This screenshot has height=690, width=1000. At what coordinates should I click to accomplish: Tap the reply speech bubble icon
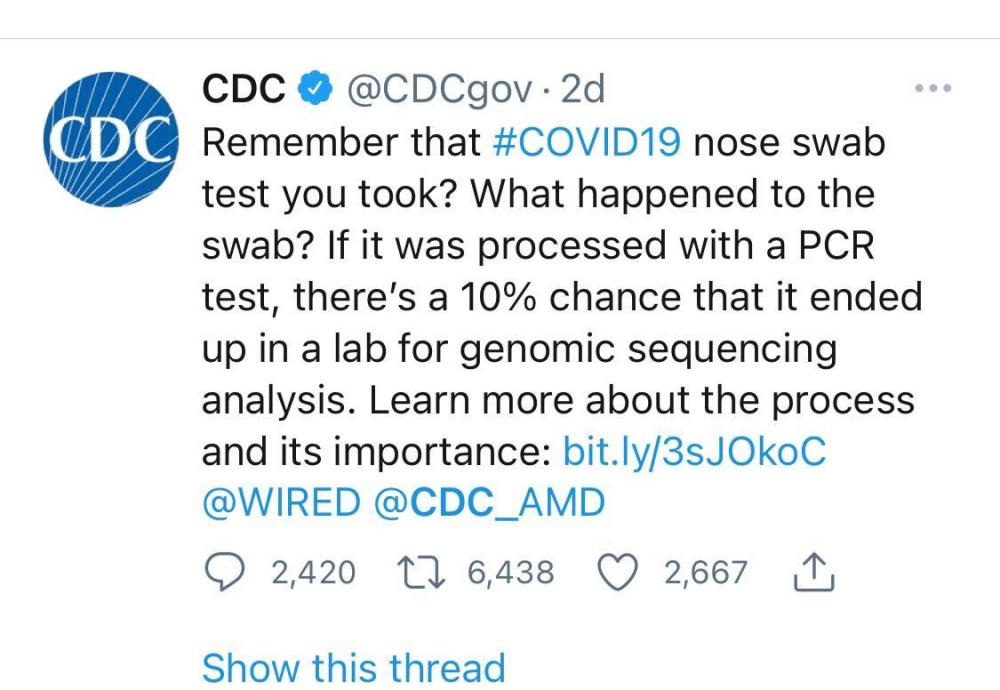click(x=225, y=572)
